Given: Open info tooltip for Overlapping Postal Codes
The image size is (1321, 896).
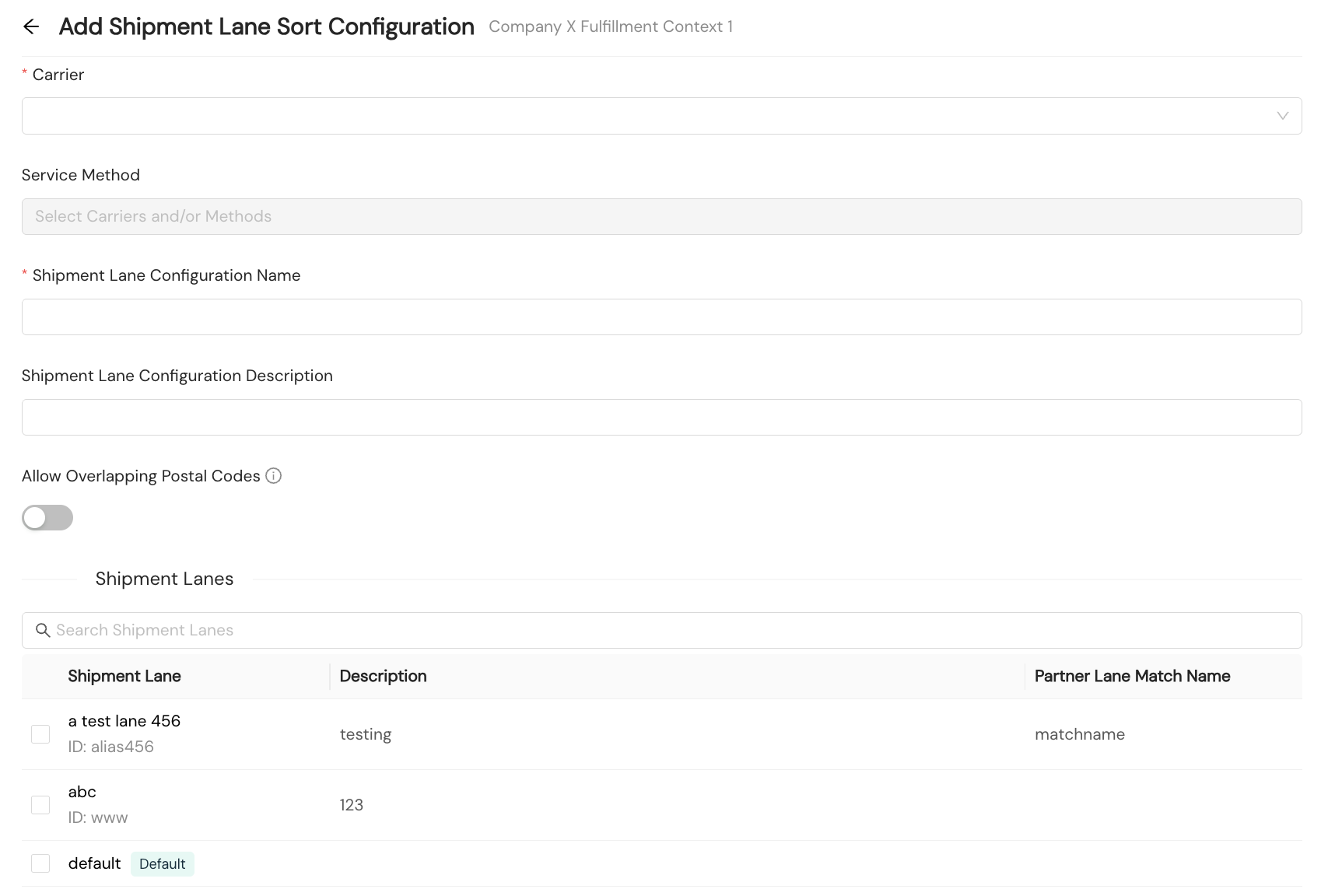Looking at the screenshot, I should (273, 476).
